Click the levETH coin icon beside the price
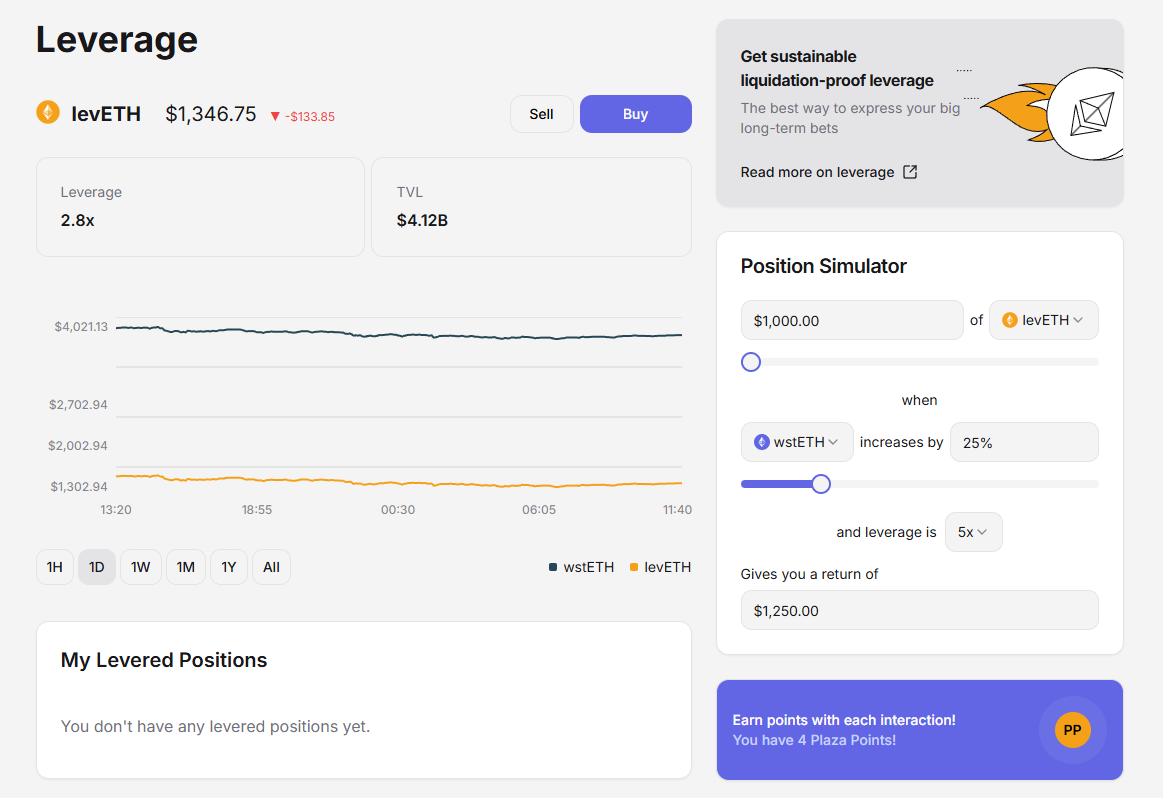 [48, 113]
